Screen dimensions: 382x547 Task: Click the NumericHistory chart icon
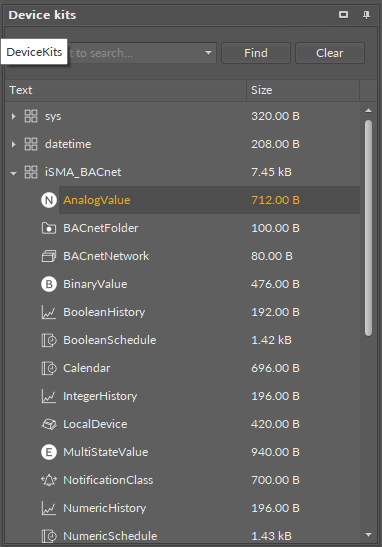tap(49, 508)
